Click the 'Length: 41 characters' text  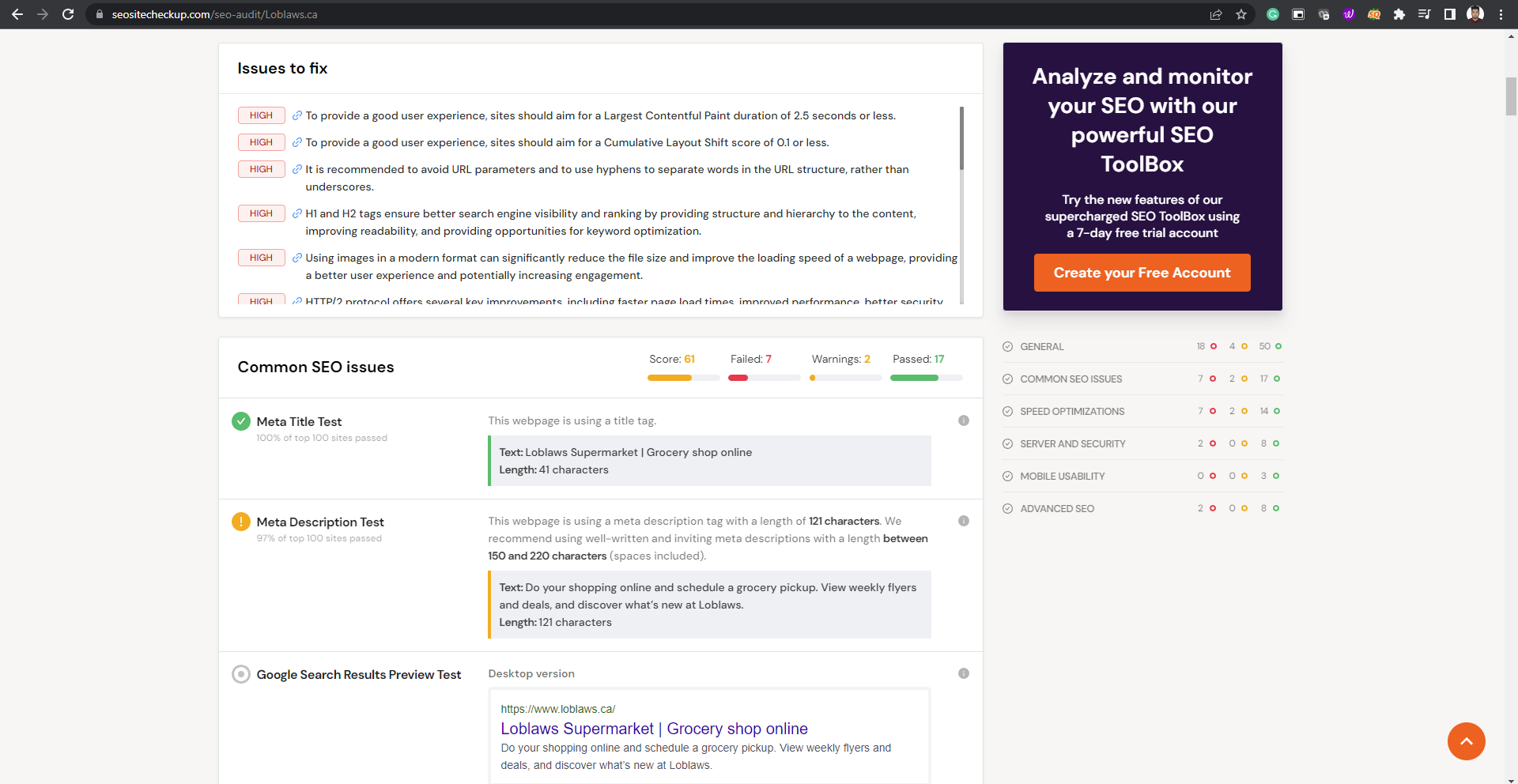(x=553, y=469)
